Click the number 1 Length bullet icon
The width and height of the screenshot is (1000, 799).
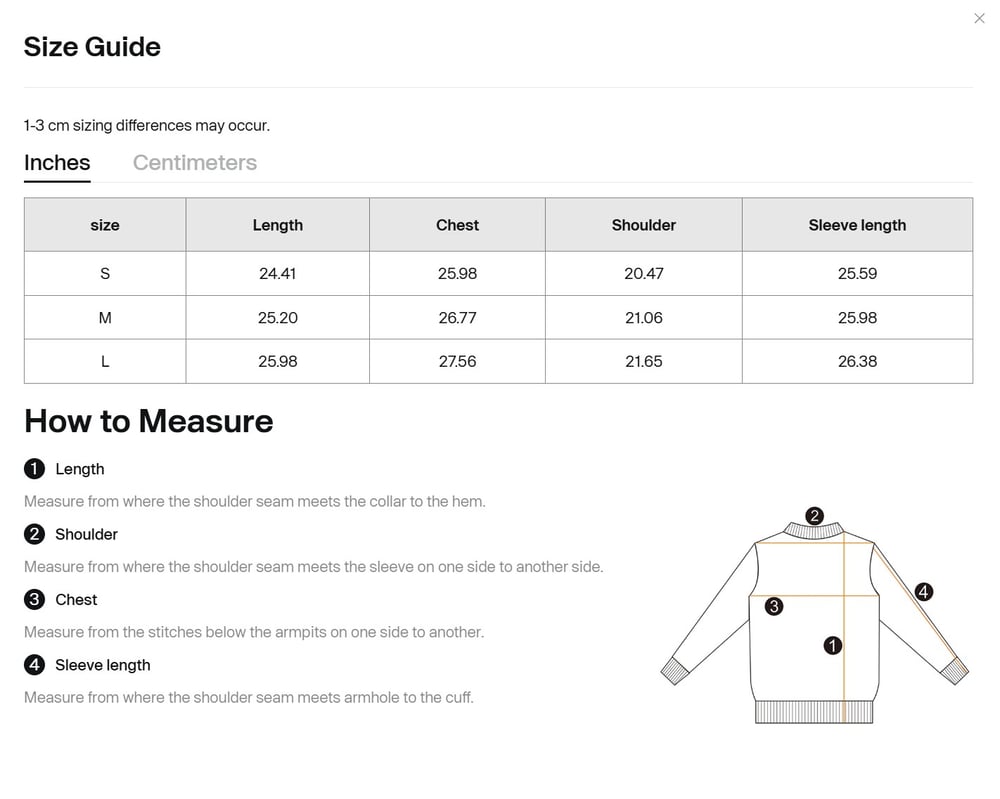click(35, 469)
